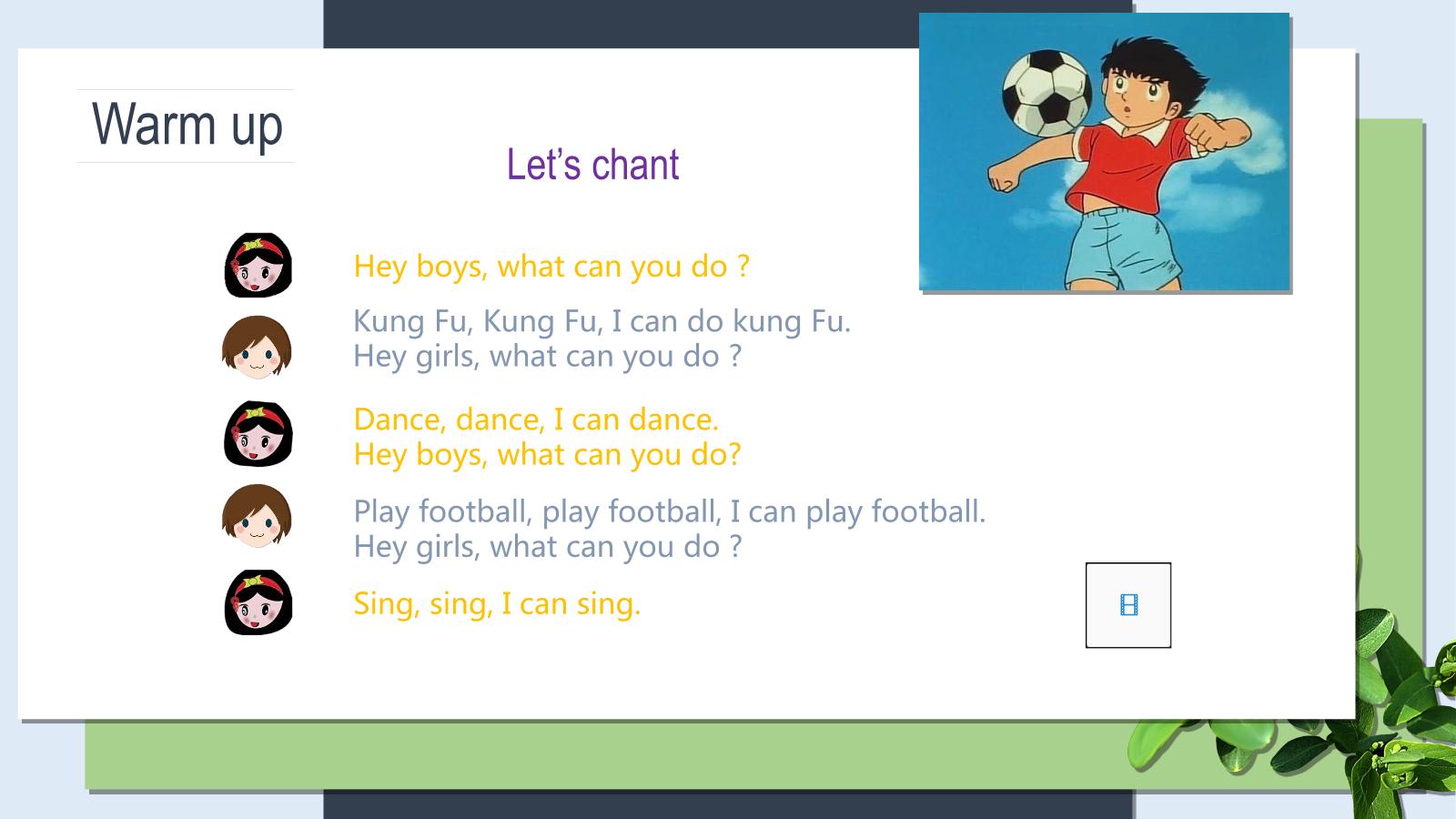Click "Hey girls, what can you do ?" below football line
This screenshot has height=819, width=1456.
[x=548, y=547]
